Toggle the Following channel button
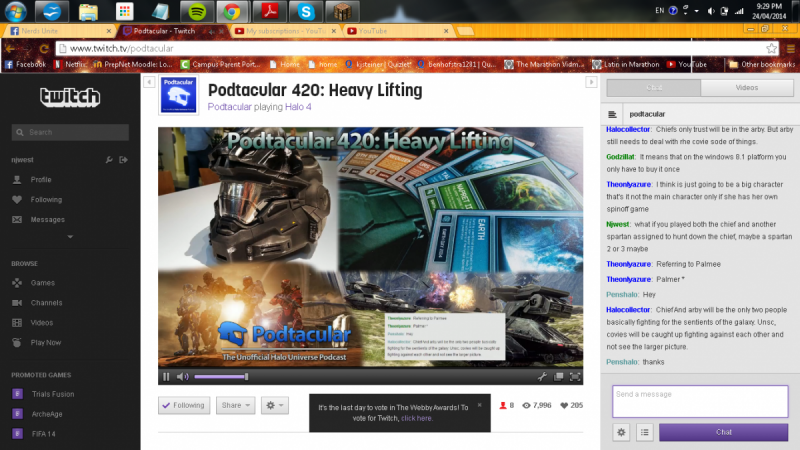This screenshot has width=800, height=450. (x=183, y=405)
